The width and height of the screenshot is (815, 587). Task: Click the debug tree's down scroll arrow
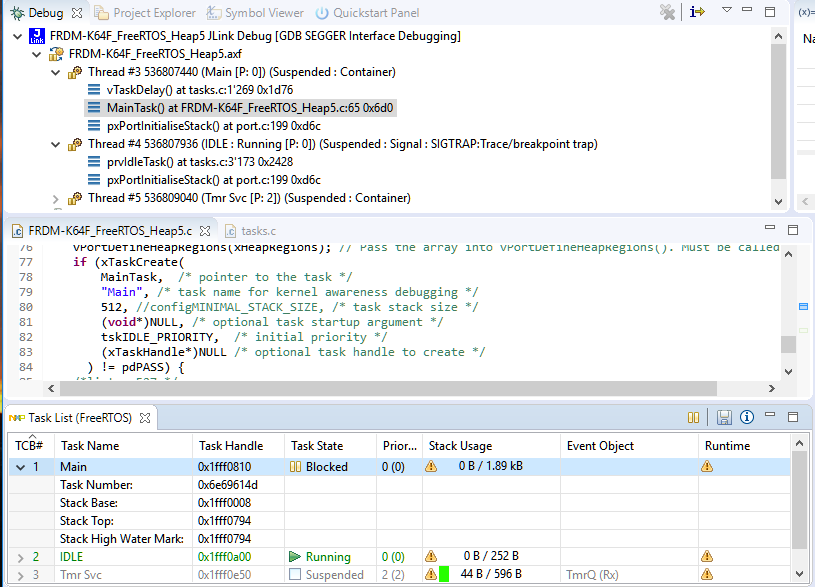(778, 202)
